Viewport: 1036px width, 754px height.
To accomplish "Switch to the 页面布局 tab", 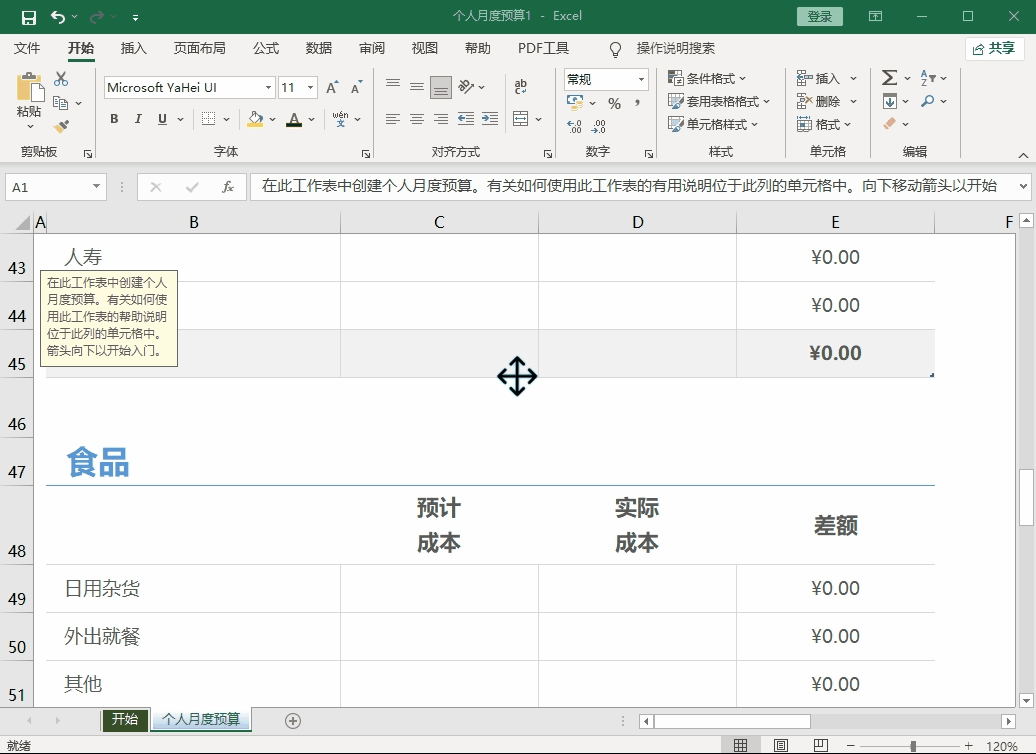I will pyautogui.click(x=200, y=48).
